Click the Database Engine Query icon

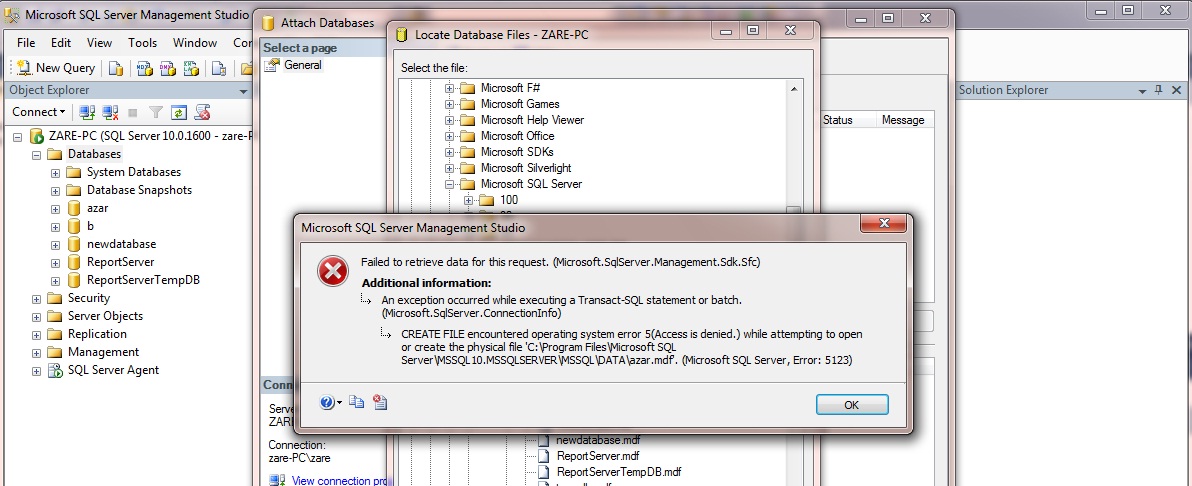tap(116, 68)
